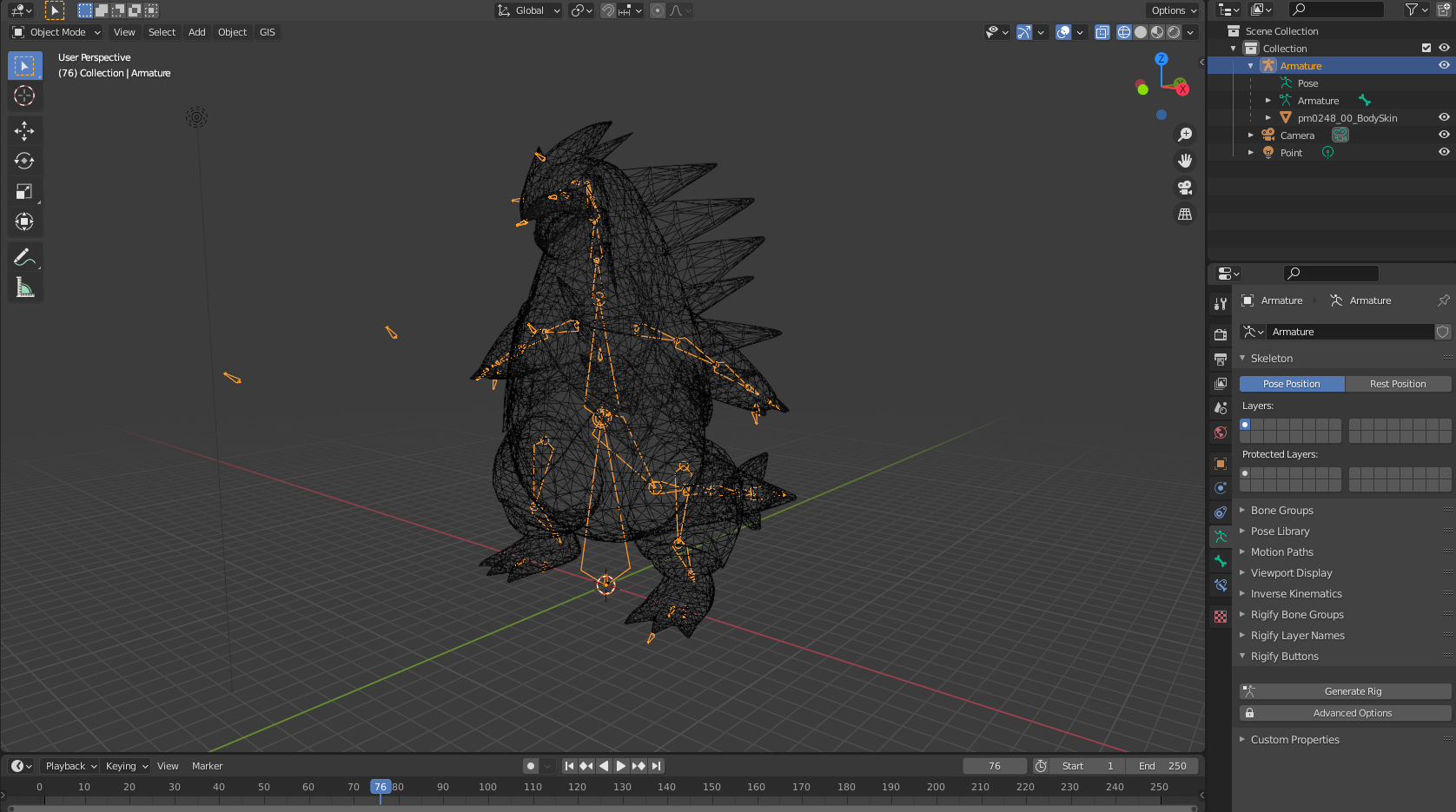Open the Render properties tab
The image size is (1456, 812).
coord(1221,334)
